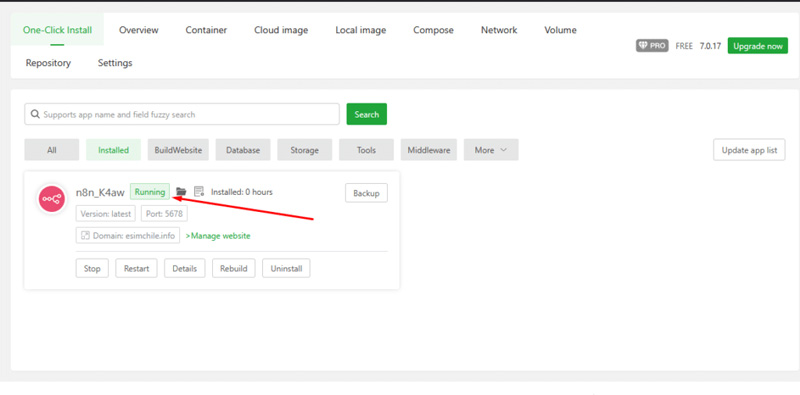Click the app name n8n_K4aw

(x=100, y=192)
